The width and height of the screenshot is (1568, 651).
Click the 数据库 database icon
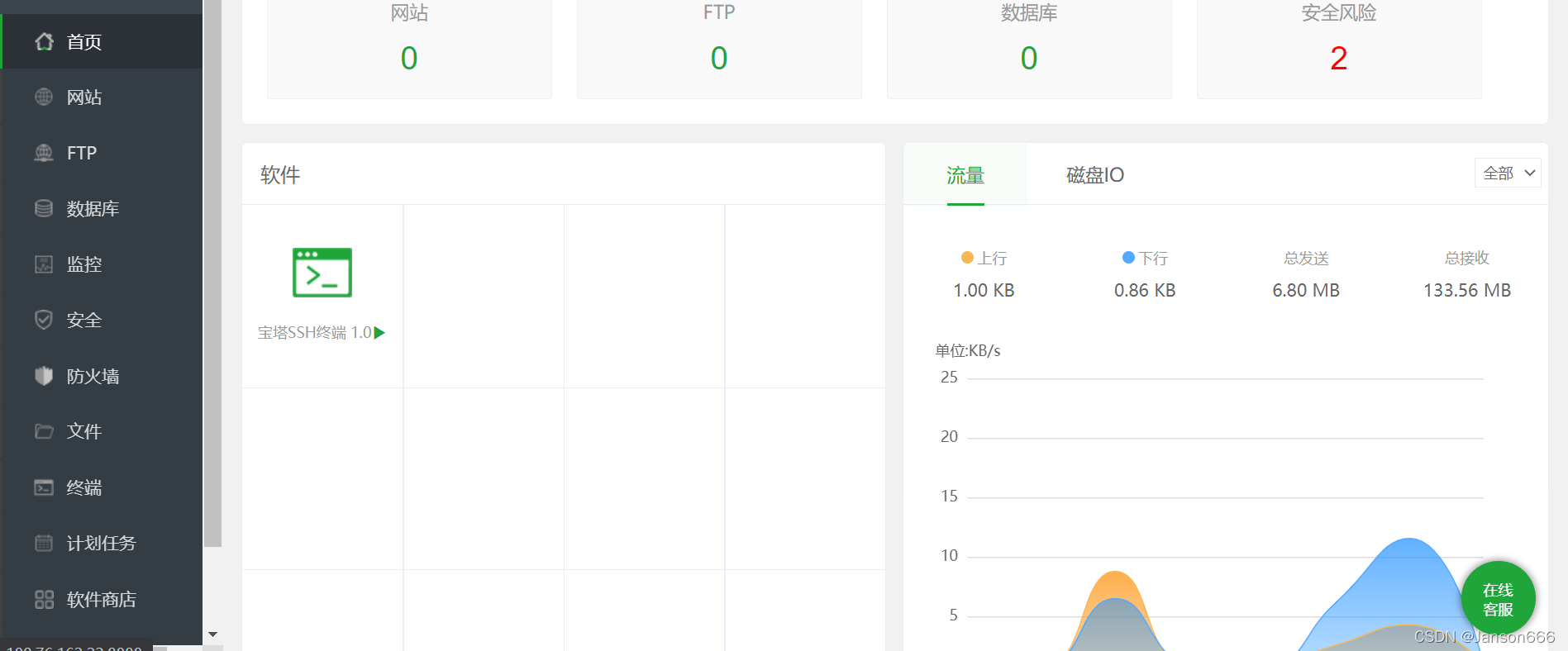(45, 208)
